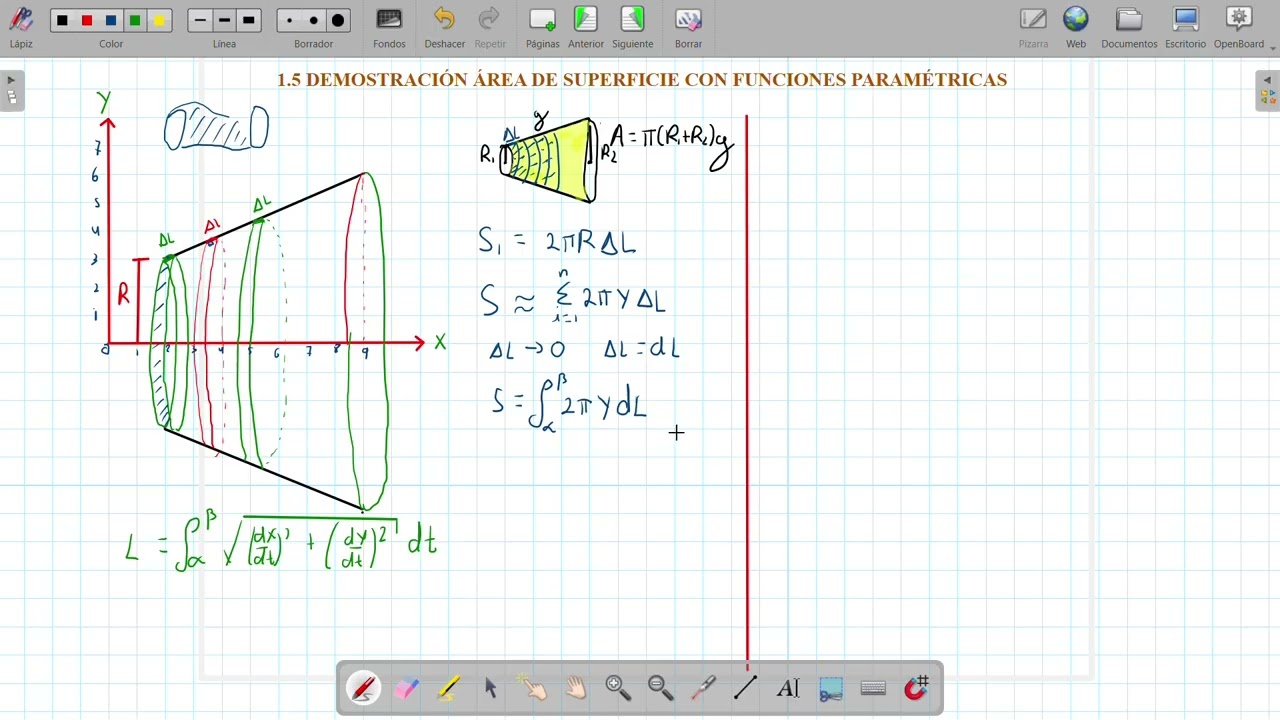The width and height of the screenshot is (1280, 720).
Task: Select the interact pointing finger tool
Action: pyautogui.click(x=533, y=688)
